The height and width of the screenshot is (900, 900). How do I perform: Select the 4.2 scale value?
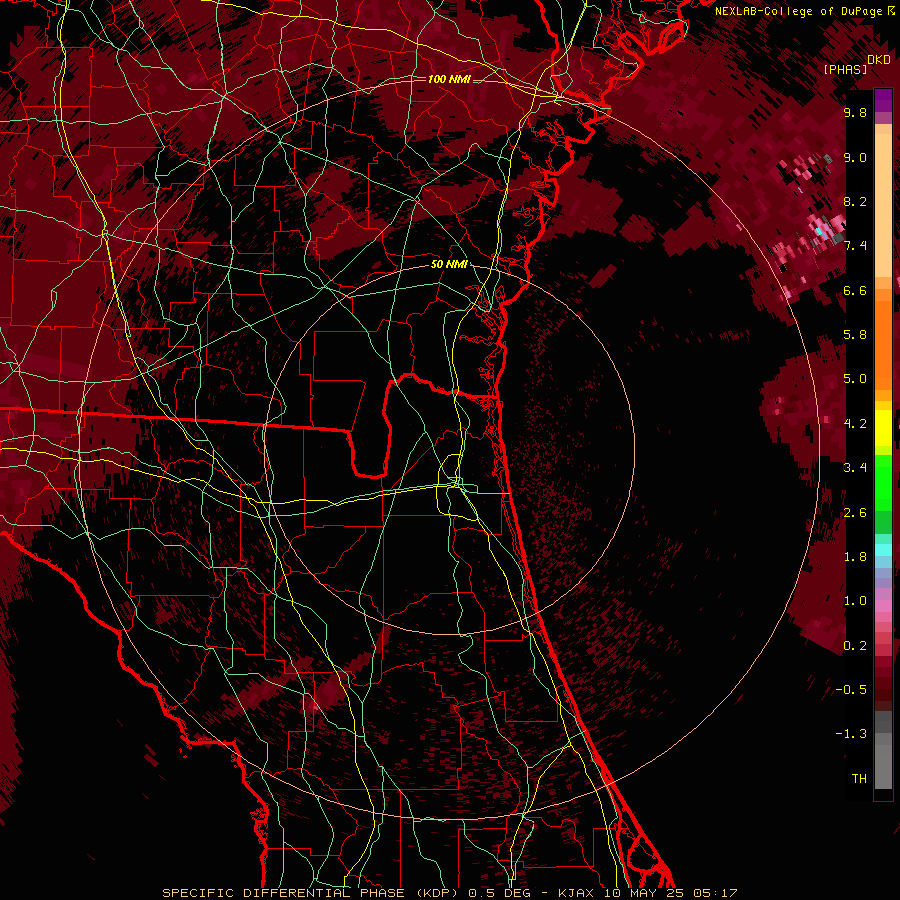tap(855, 424)
